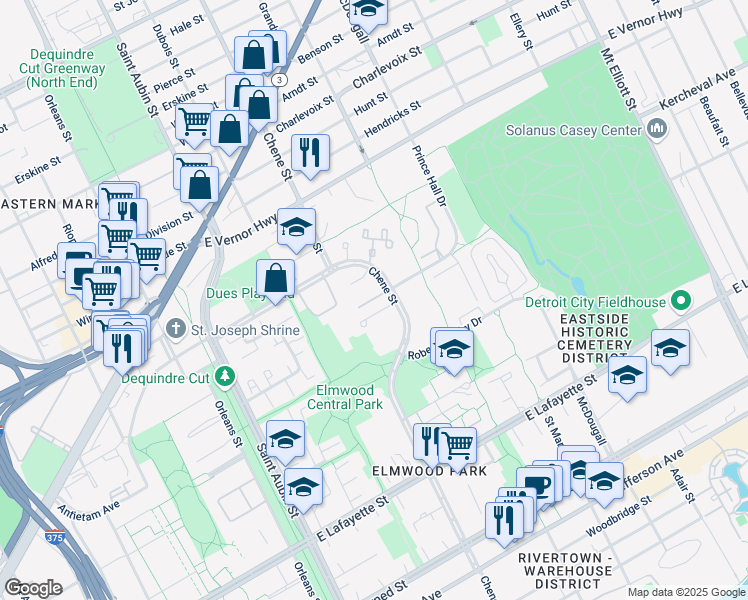Select the Detroit City Fieldhouse text label
The image size is (748, 600).
[595, 302]
